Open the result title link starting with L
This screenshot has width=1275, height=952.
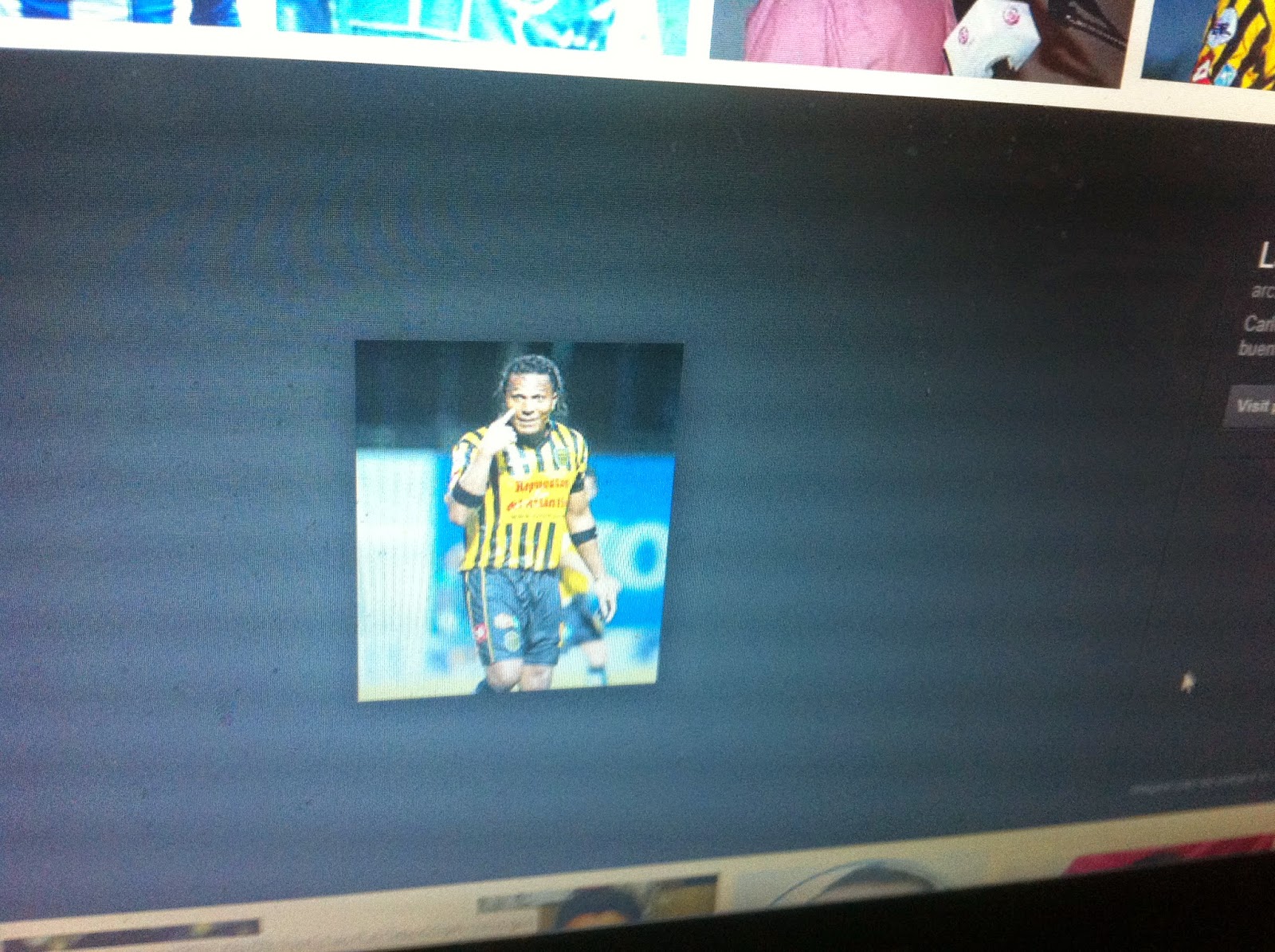tap(1265, 257)
